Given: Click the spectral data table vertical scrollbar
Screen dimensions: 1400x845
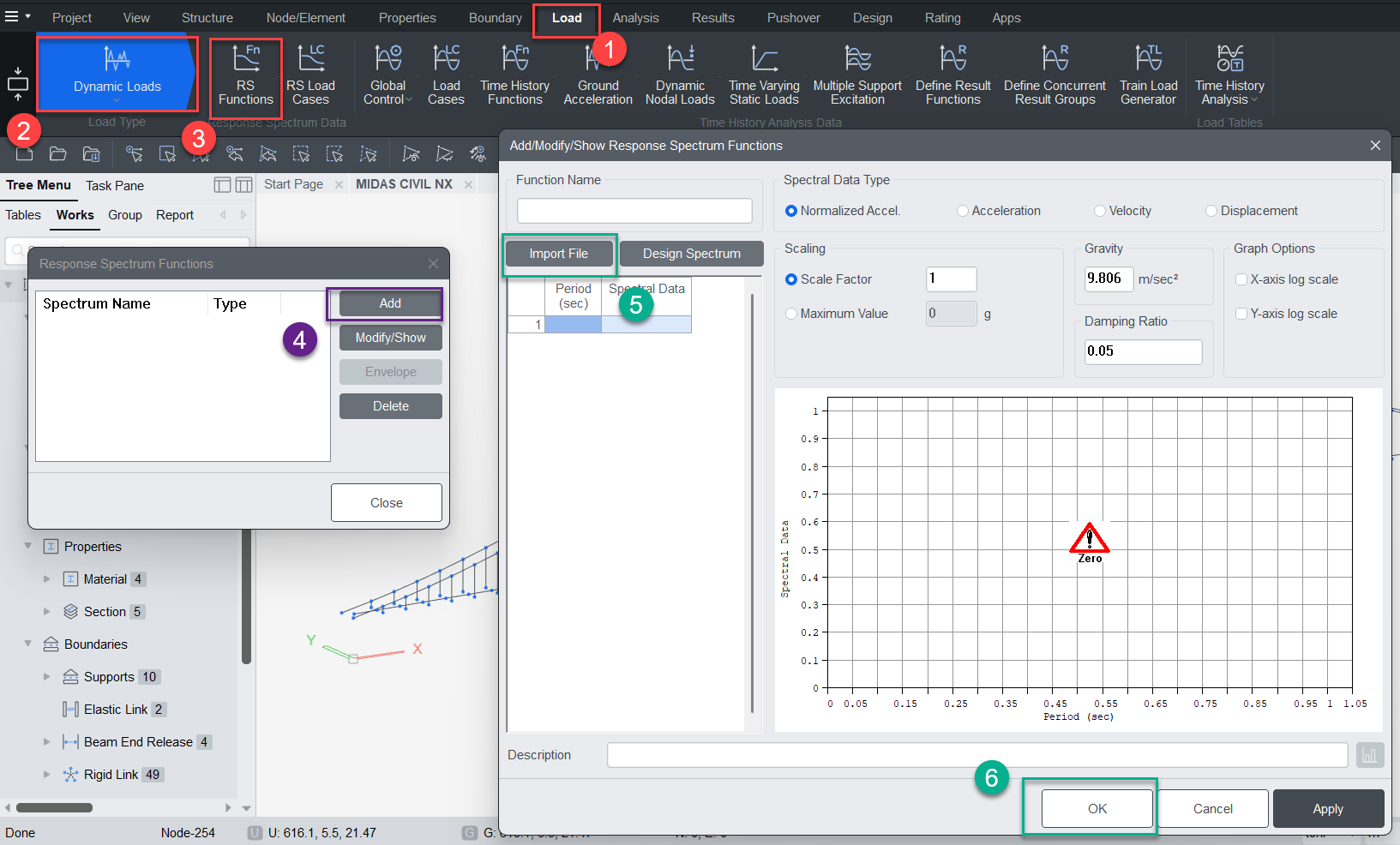Looking at the screenshot, I should coord(752,503).
